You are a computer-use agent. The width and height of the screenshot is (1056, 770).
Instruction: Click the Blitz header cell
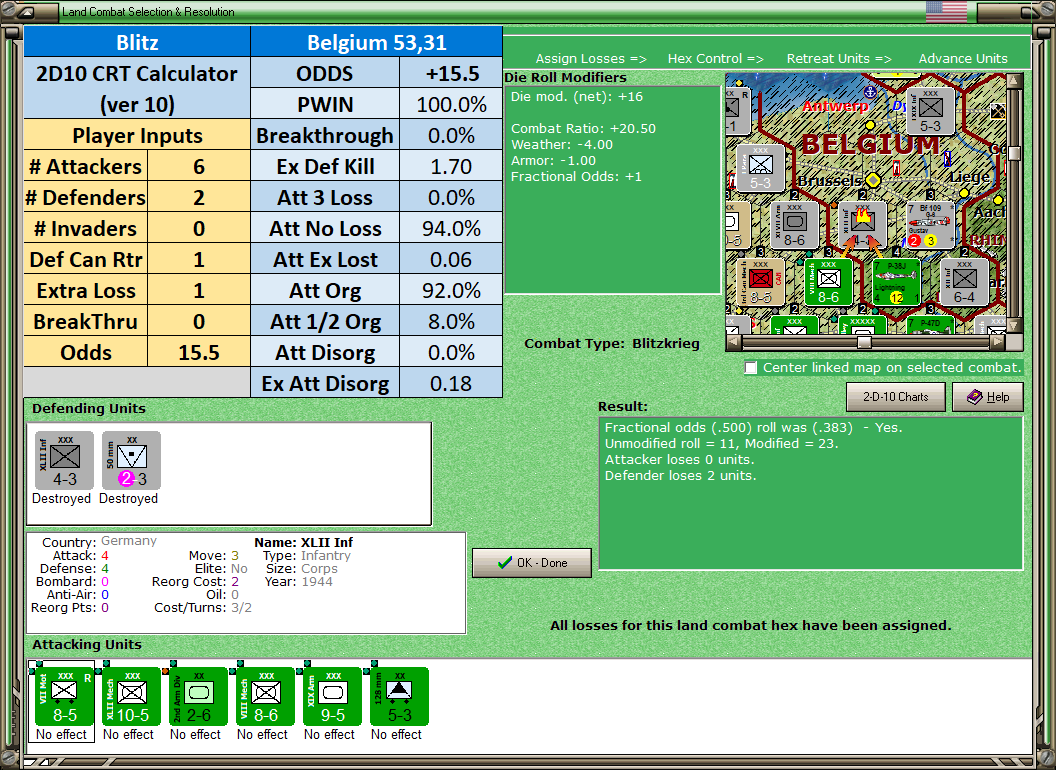click(137, 42)
